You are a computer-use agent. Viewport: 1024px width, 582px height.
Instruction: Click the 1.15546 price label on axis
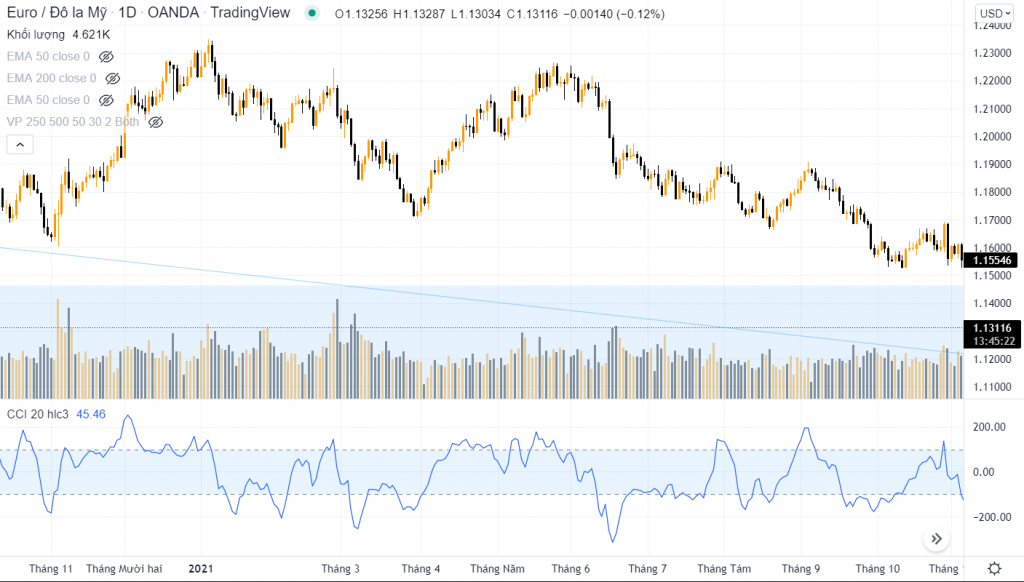992,260
